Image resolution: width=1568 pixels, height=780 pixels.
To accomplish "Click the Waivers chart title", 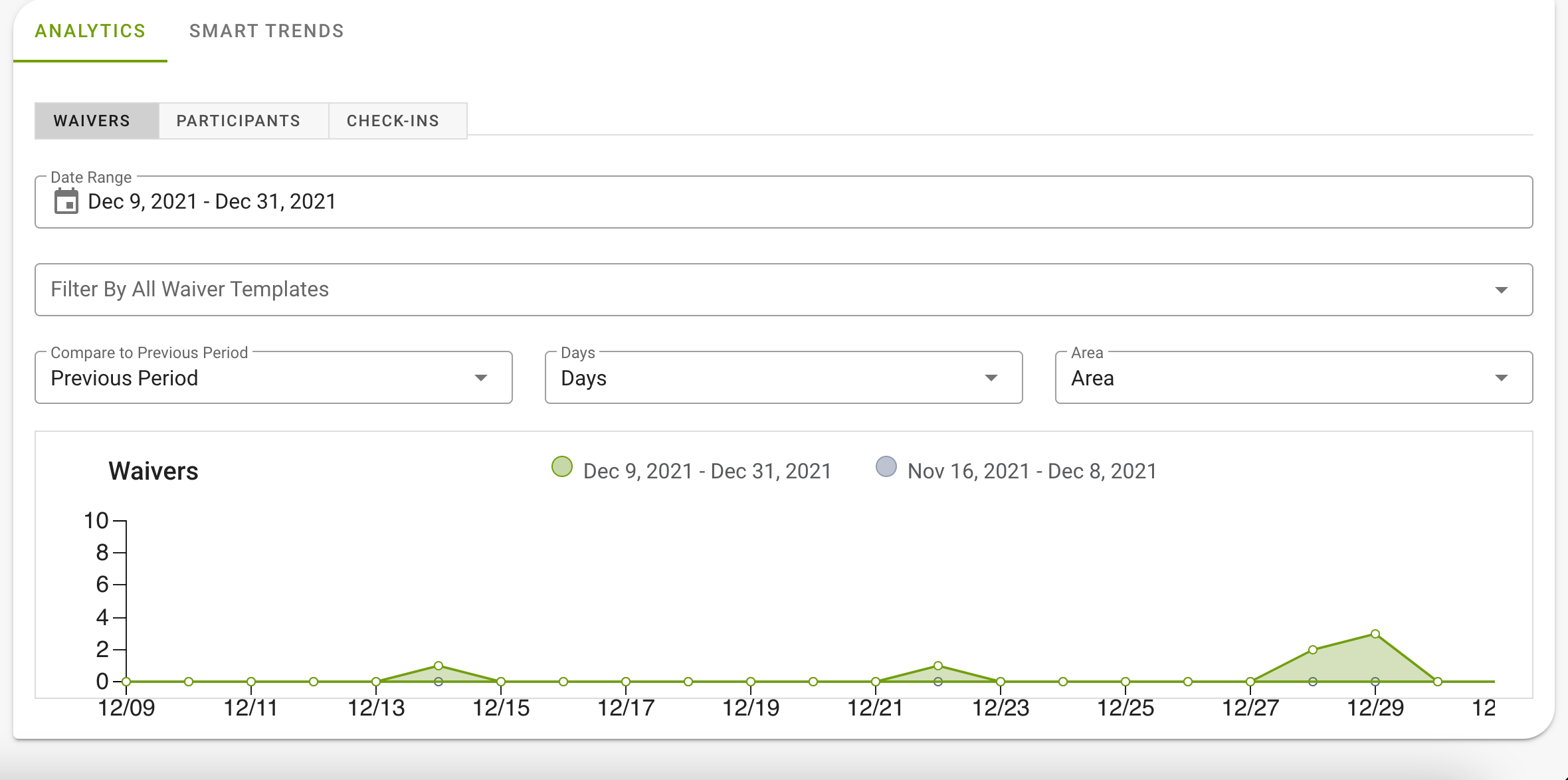I will point(153,471).
